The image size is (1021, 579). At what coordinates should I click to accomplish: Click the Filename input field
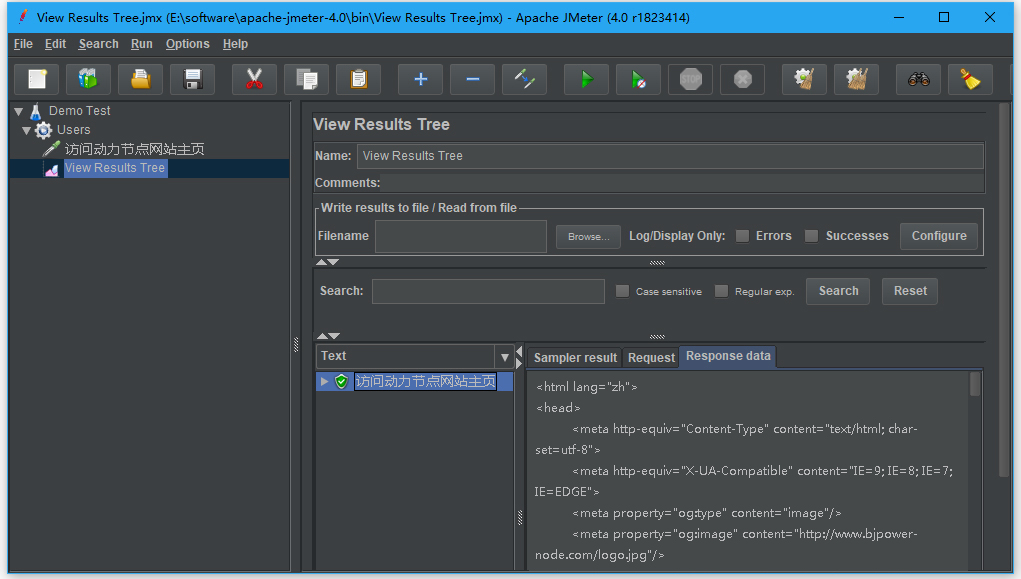click(461, 236)
